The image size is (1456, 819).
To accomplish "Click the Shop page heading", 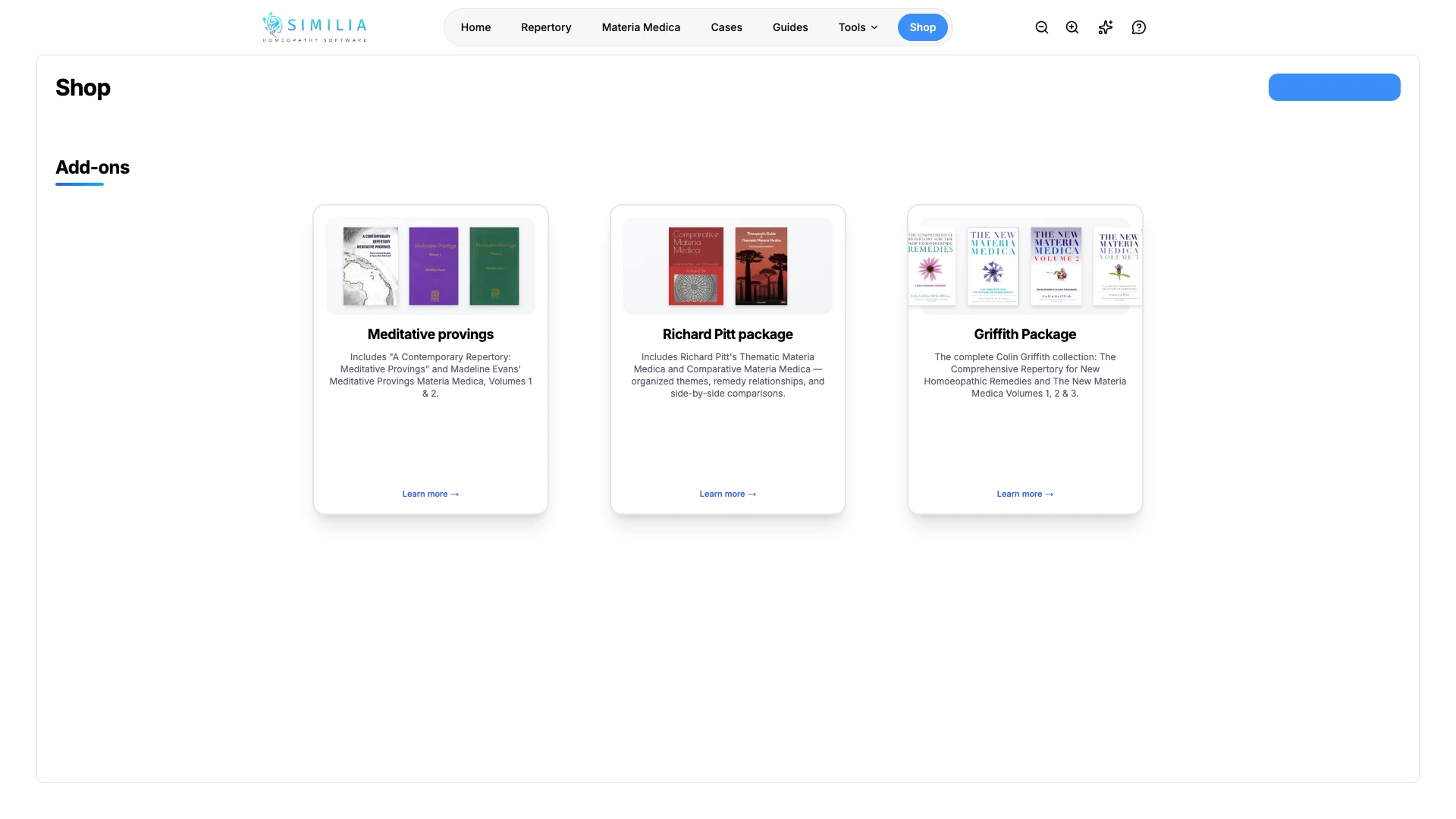I will 83,88.
